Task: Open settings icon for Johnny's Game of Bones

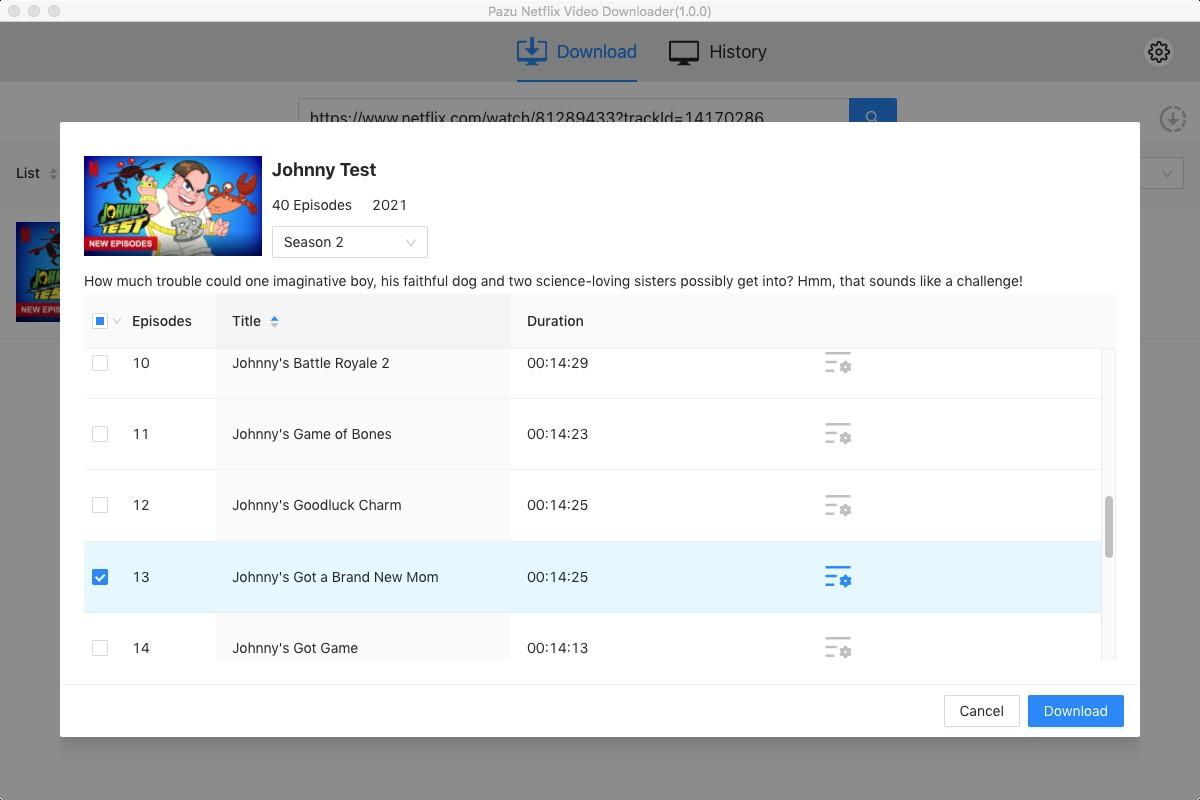Action: (837, 434)
